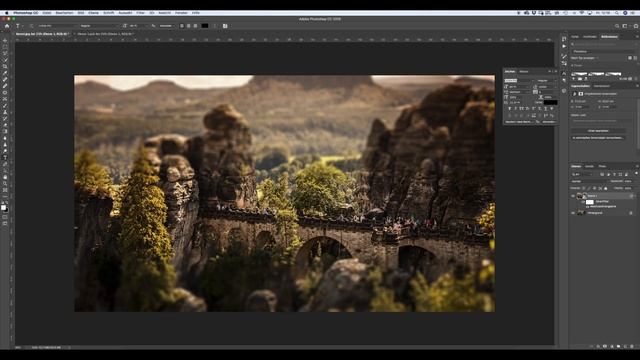Screen dimensions: 640x360
Task: Switch to the Kanäle tab
Action: (589, 167)
